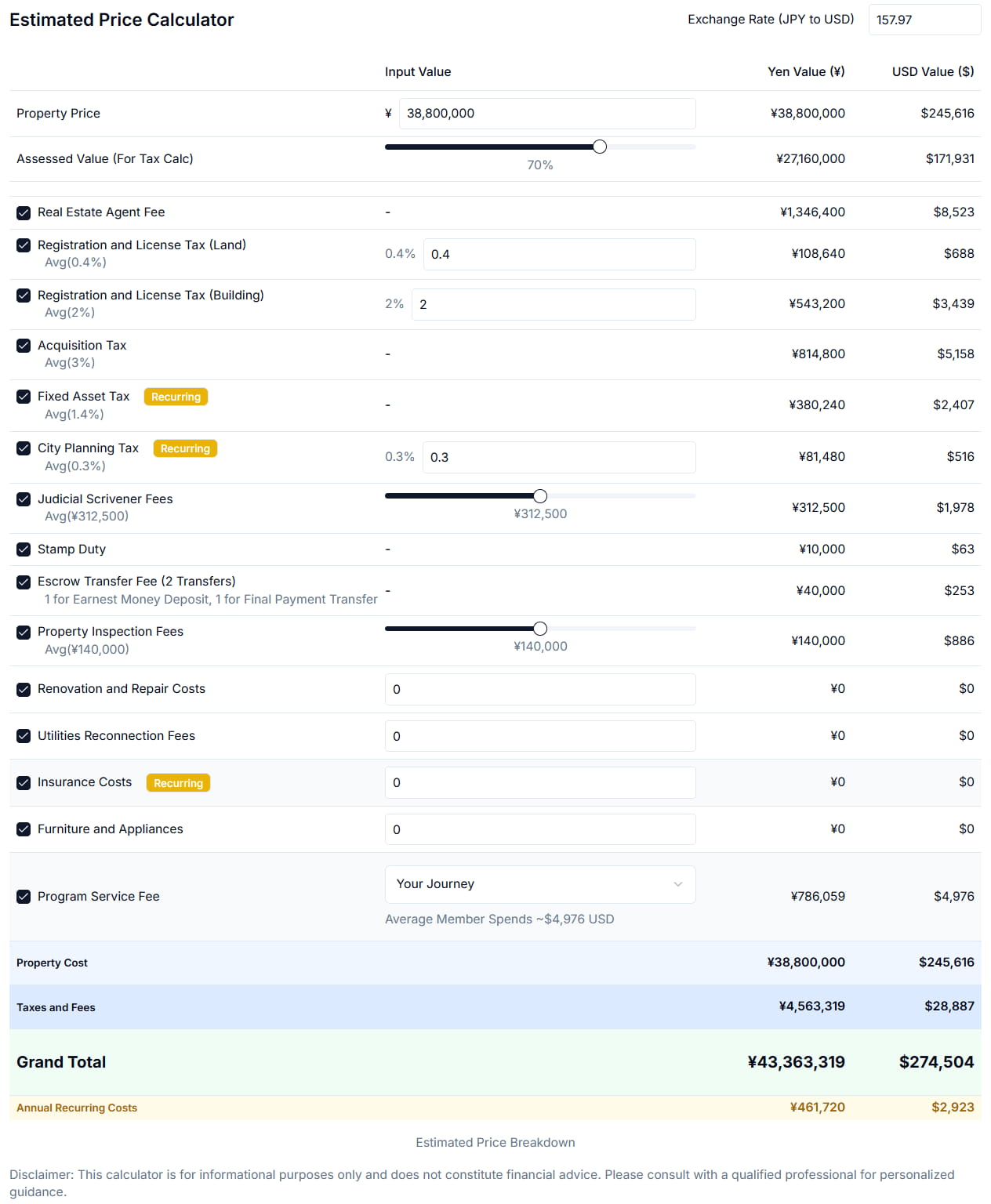Click the City Planning Tax rate input
Image resolution: width=991 pixels, height=1204 pixels.
tap(558, 458)
